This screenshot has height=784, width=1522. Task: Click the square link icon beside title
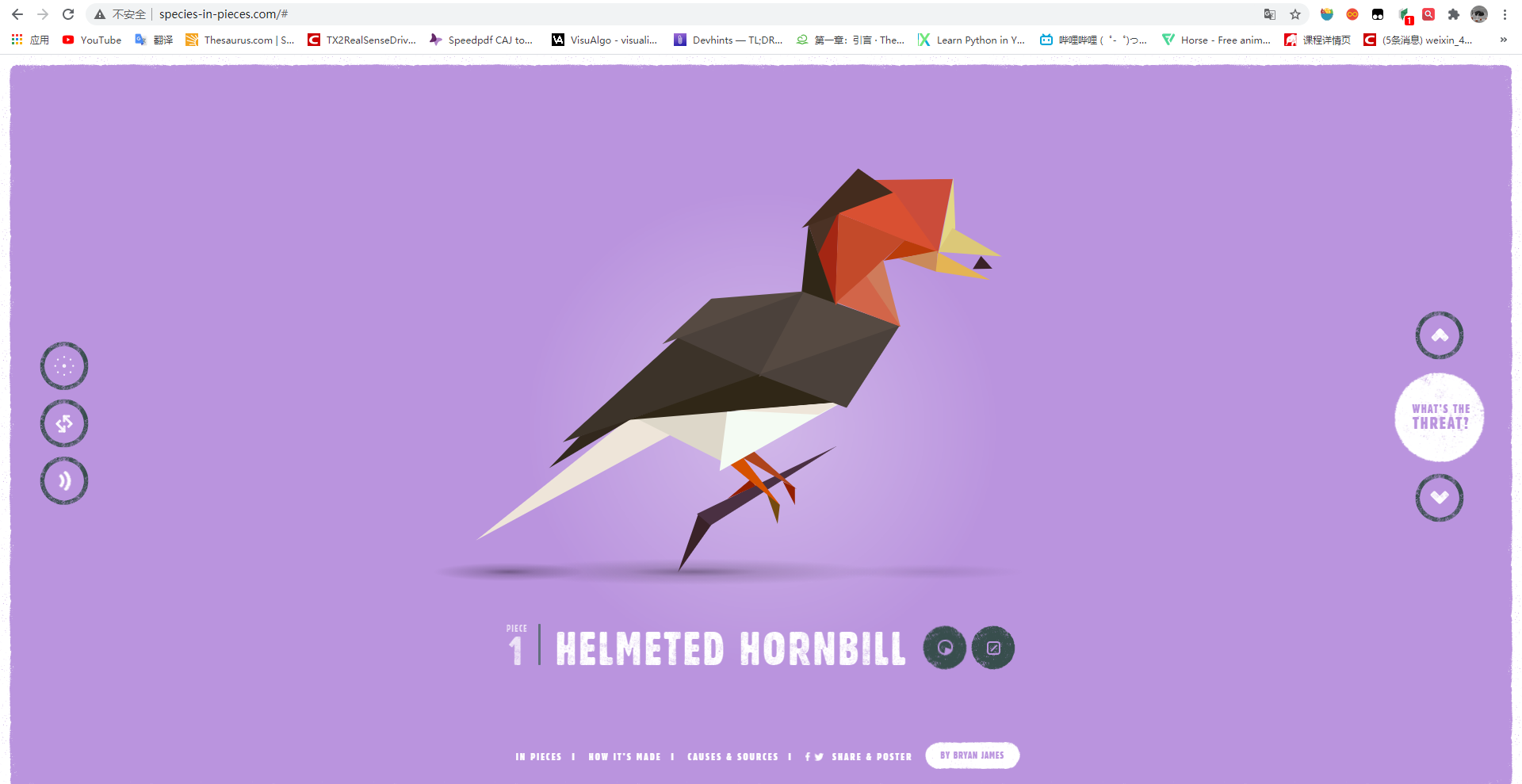coord(993,648)
